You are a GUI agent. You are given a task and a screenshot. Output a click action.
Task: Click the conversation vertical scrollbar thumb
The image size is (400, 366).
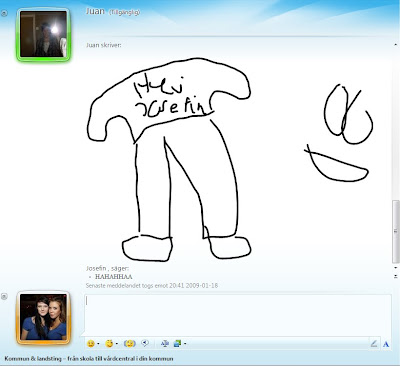396,232
